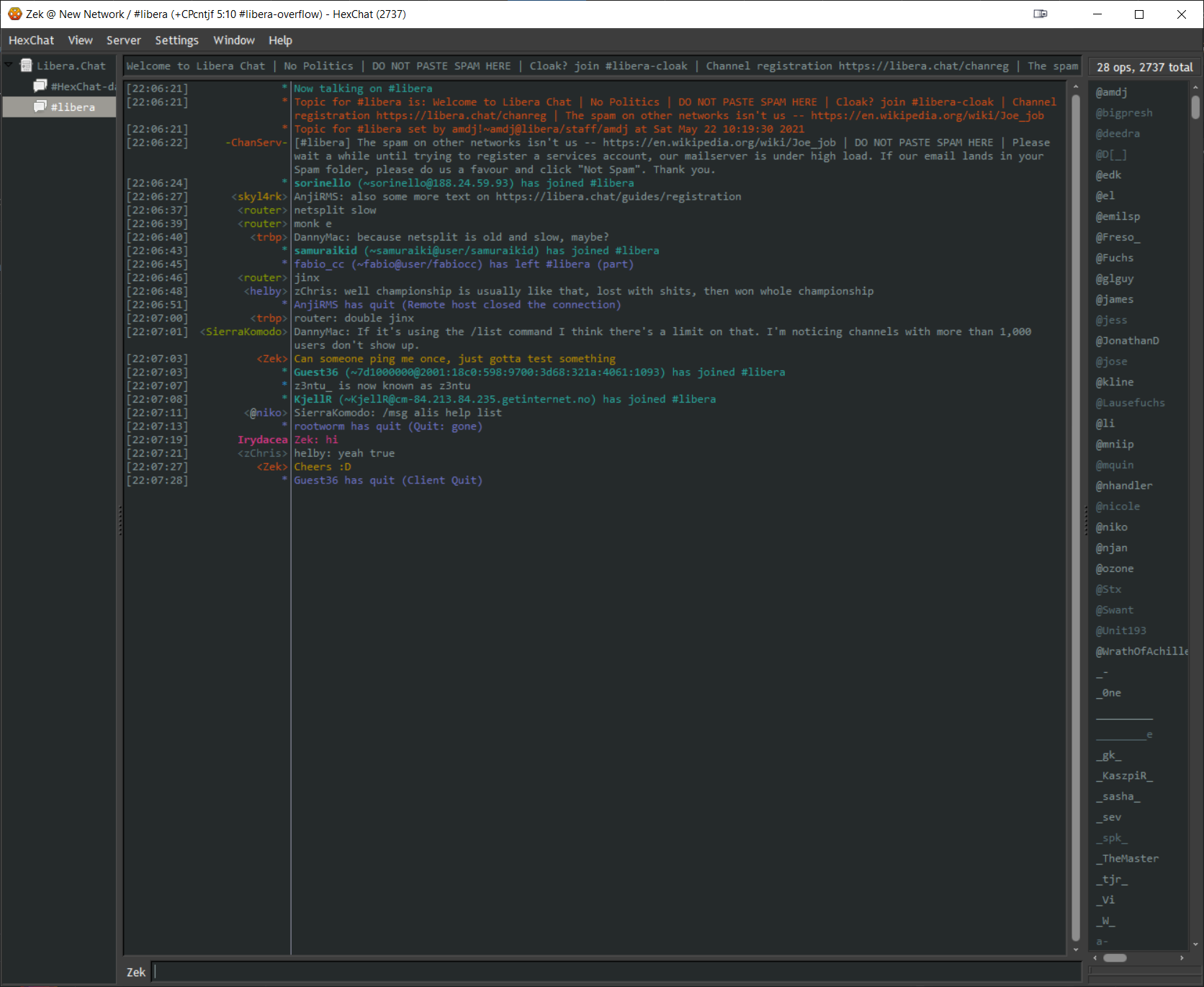
Task: Click the left pane divider handle
Action: [x=120, y=520]
